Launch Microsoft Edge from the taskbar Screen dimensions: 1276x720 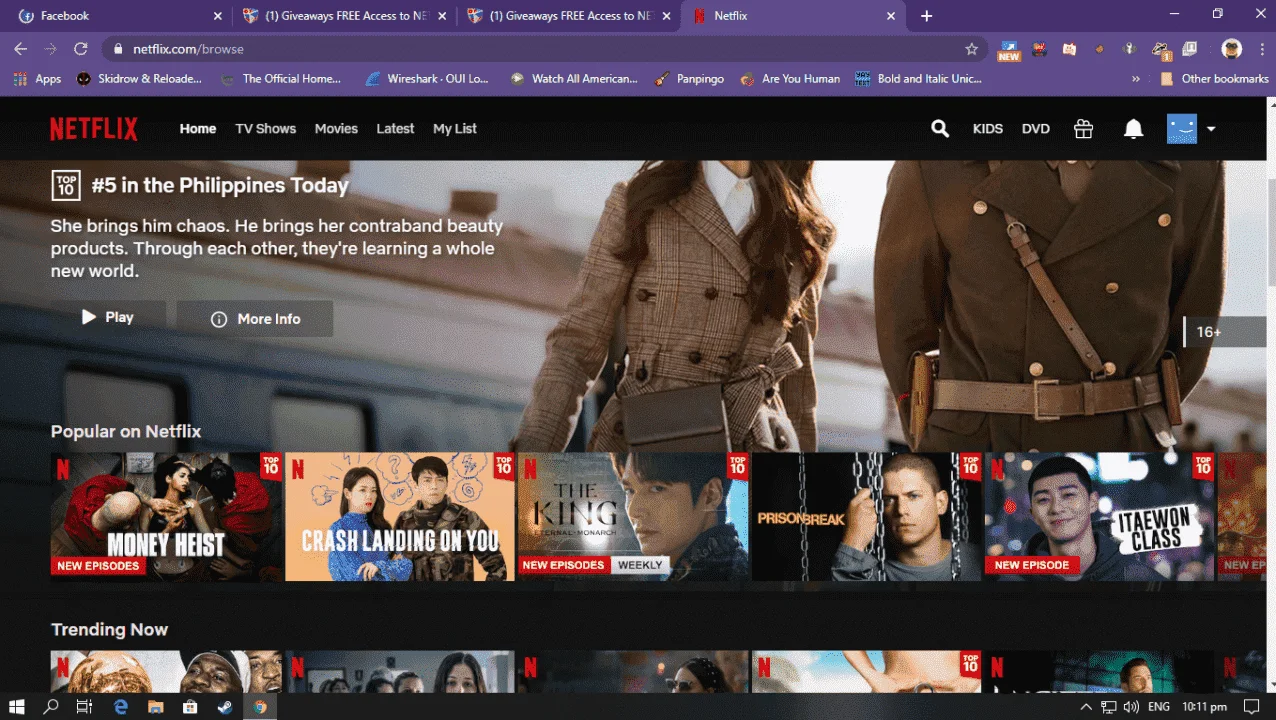pyautogui.click(x=121, y=706)
